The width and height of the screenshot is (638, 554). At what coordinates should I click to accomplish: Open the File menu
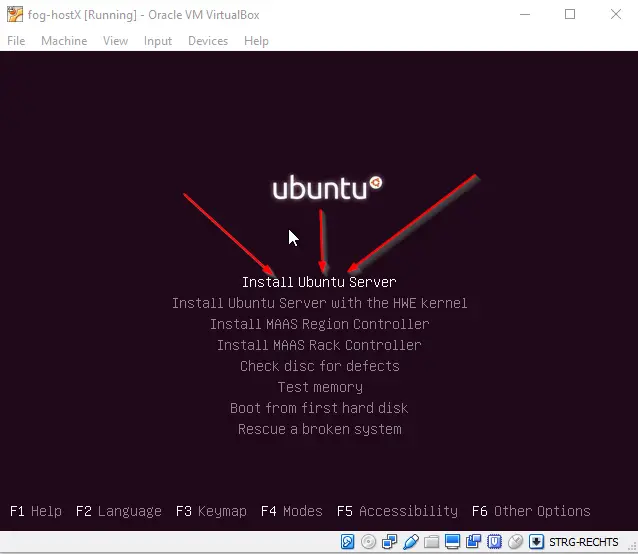(16, 41)
